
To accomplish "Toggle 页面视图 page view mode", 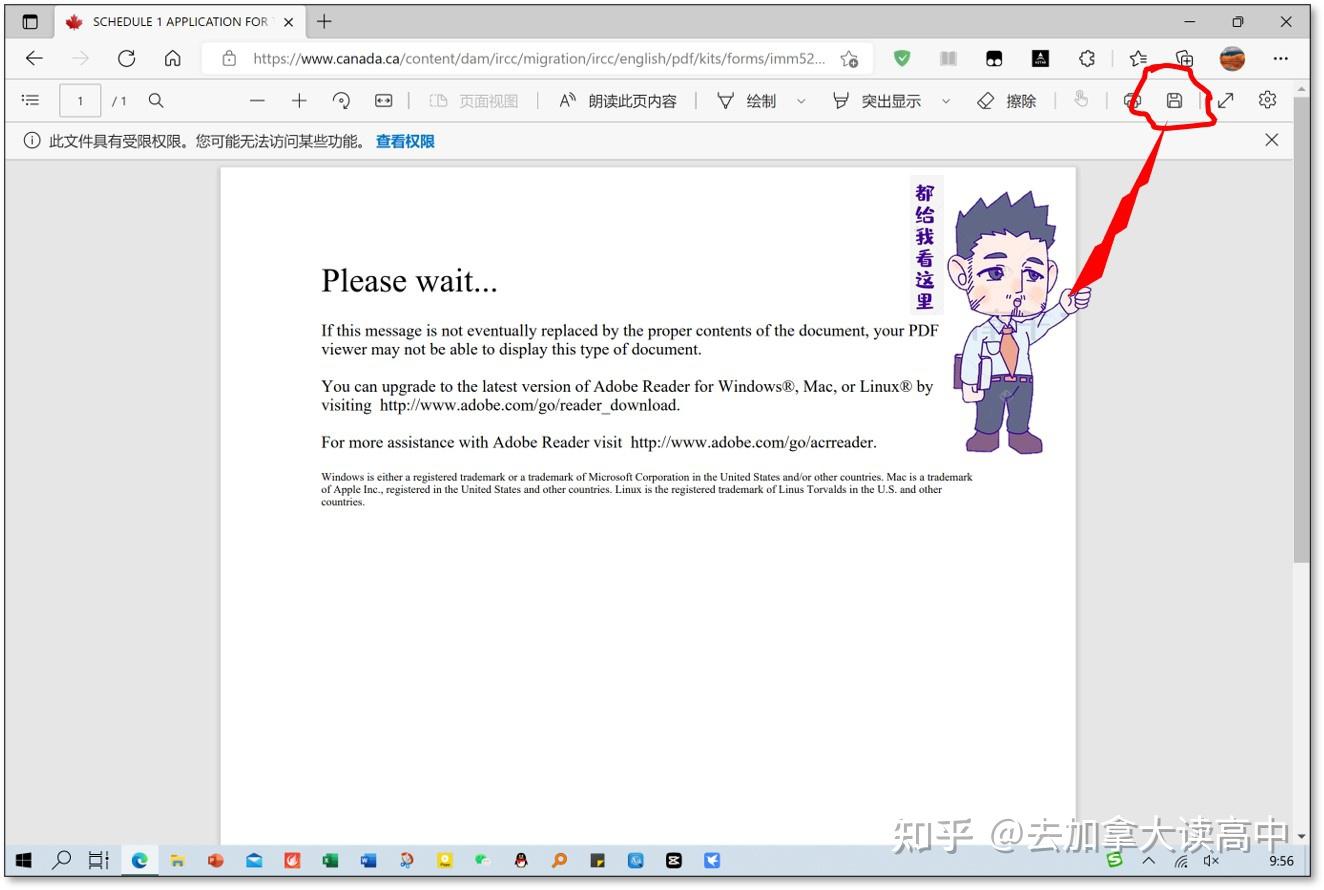I will click(475, 100).
